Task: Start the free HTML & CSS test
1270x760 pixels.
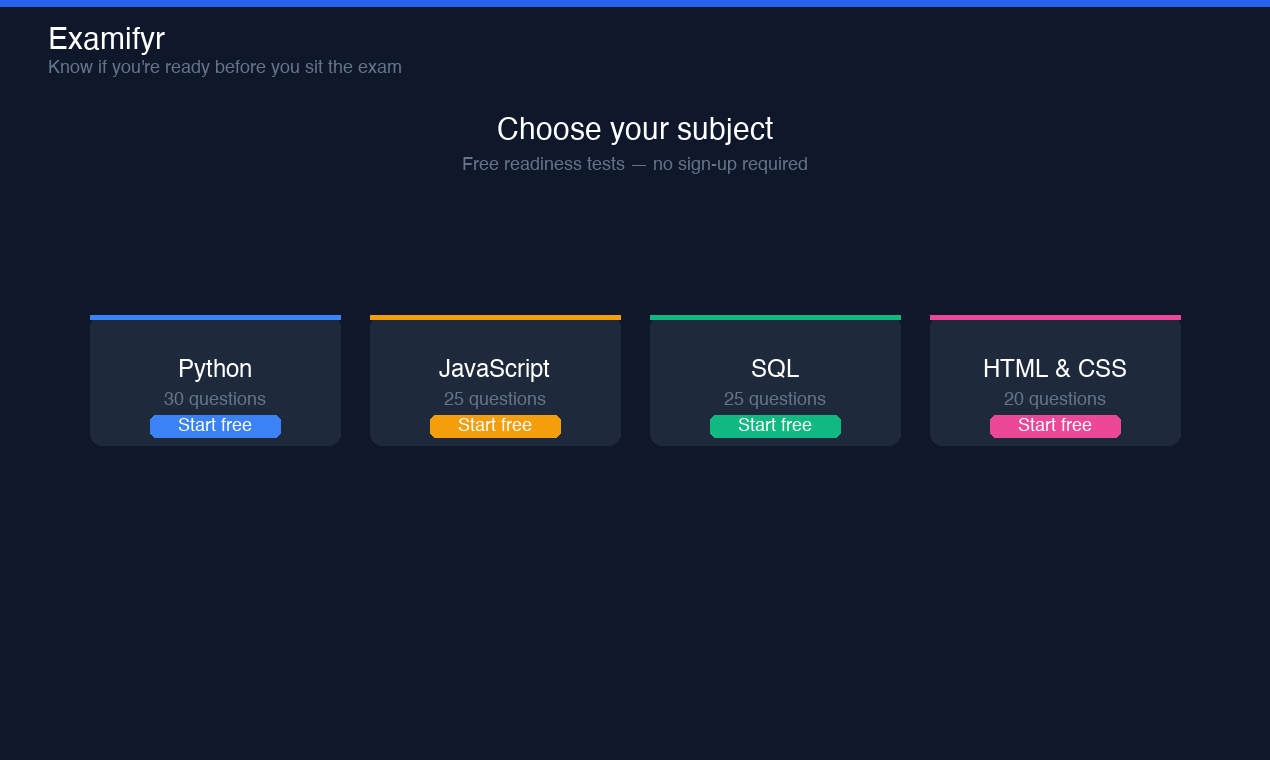Action: (x=1055, y=426)
